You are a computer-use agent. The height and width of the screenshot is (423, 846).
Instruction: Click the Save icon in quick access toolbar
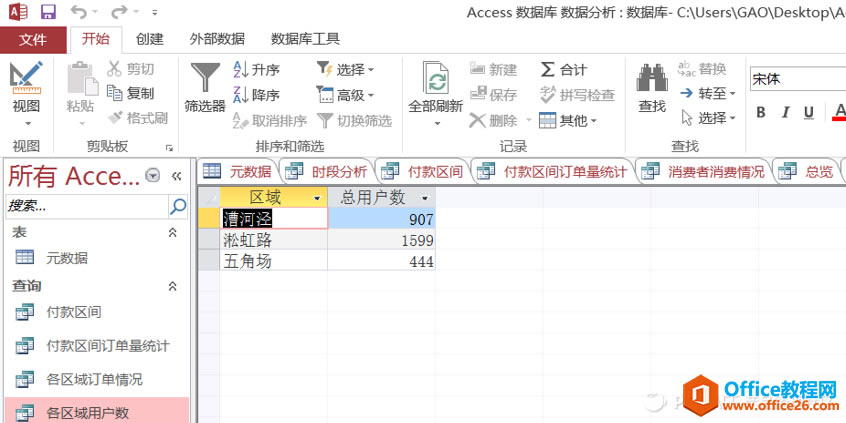(49, 12)
